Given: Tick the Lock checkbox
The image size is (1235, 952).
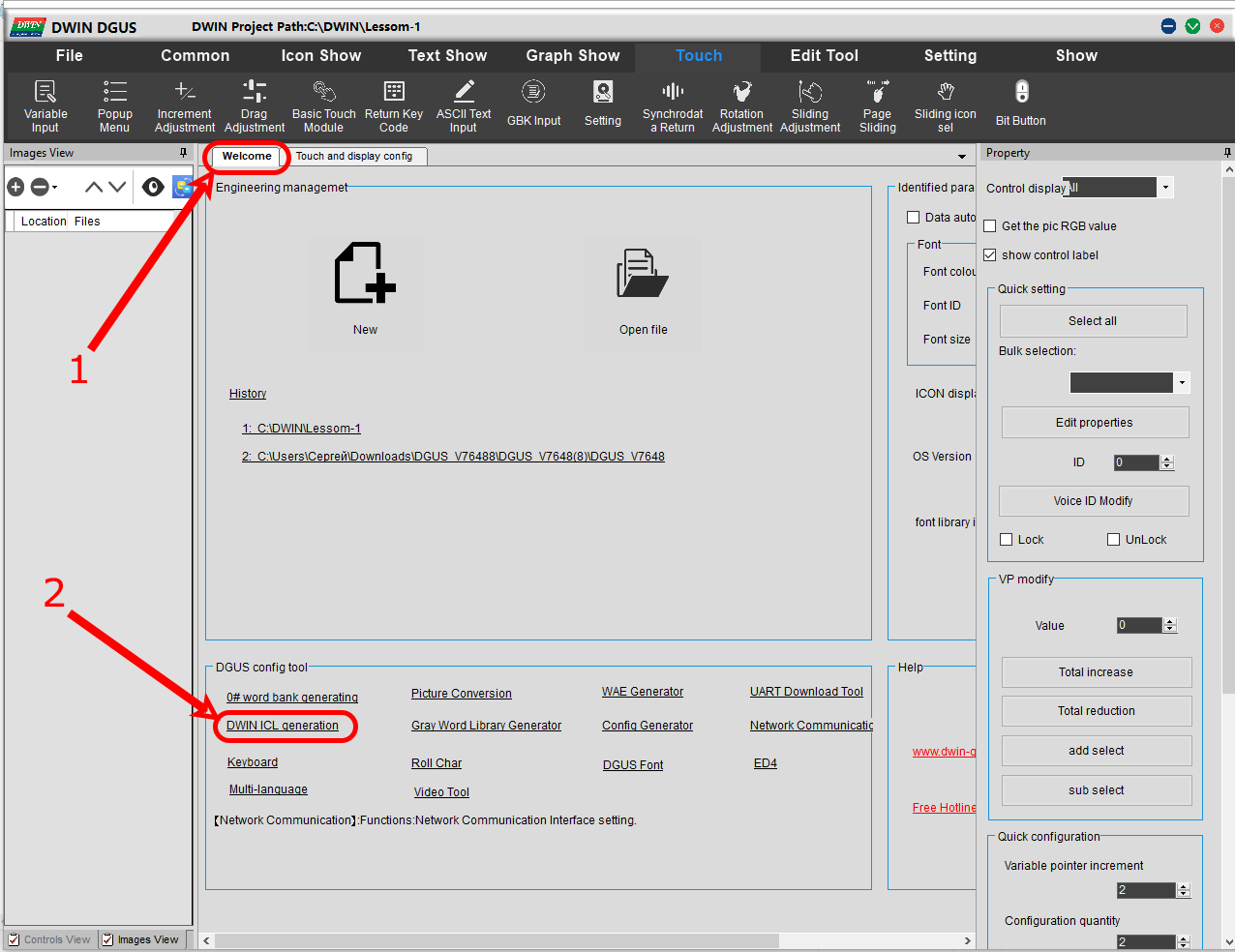Looking at the screenshot, I should (x=1007, y=539).
